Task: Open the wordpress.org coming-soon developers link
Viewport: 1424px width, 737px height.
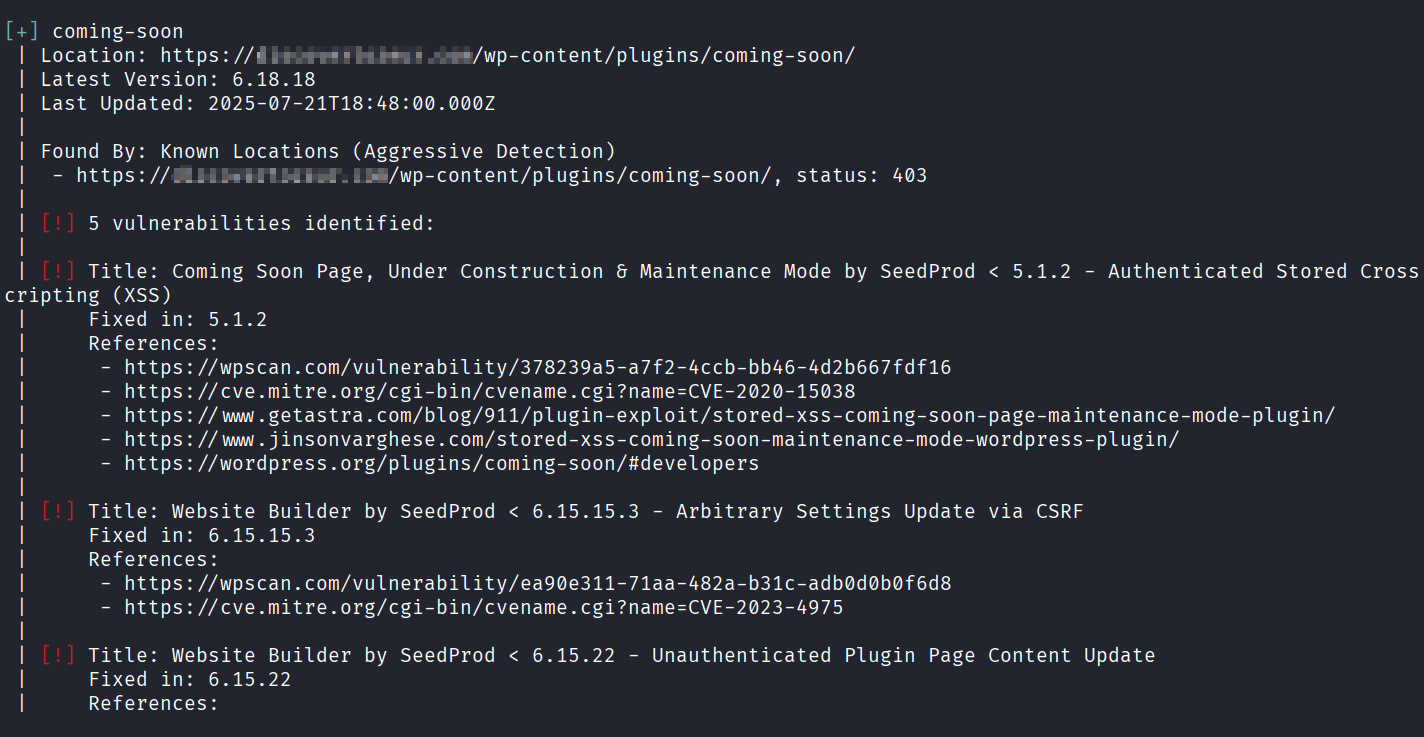Action: coord(441,464)
